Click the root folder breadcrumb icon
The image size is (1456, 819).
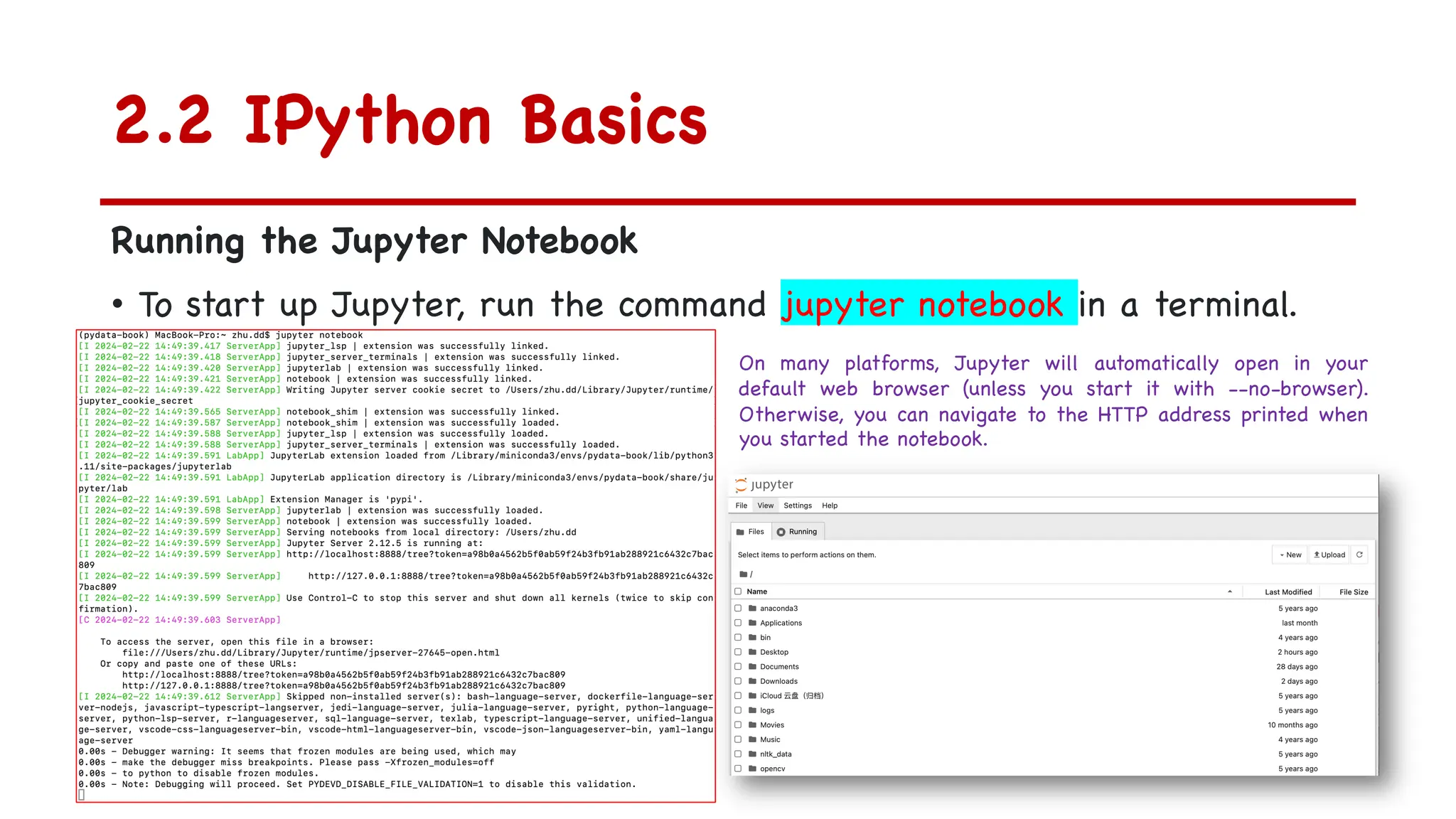click(x=743, y=574)
